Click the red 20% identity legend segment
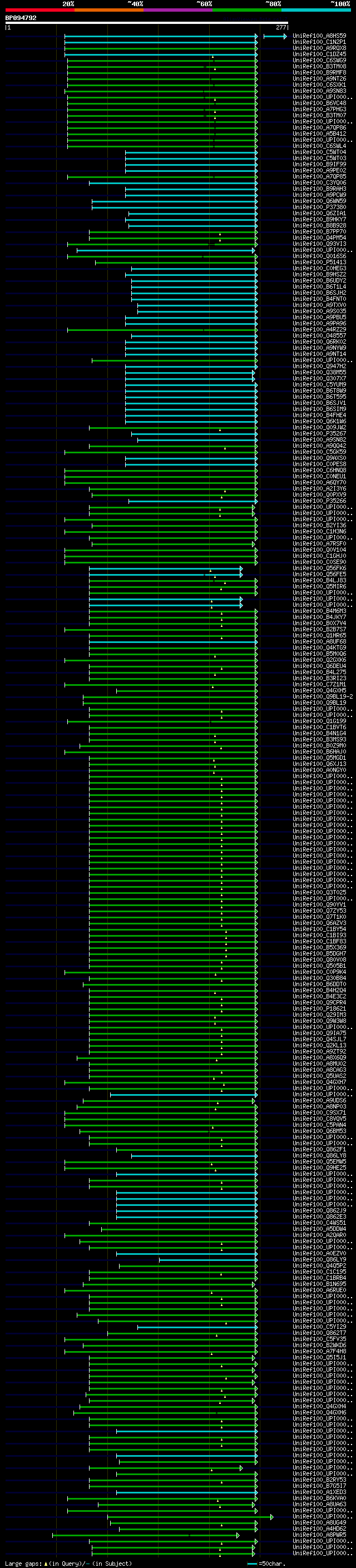 click(39, 11)
